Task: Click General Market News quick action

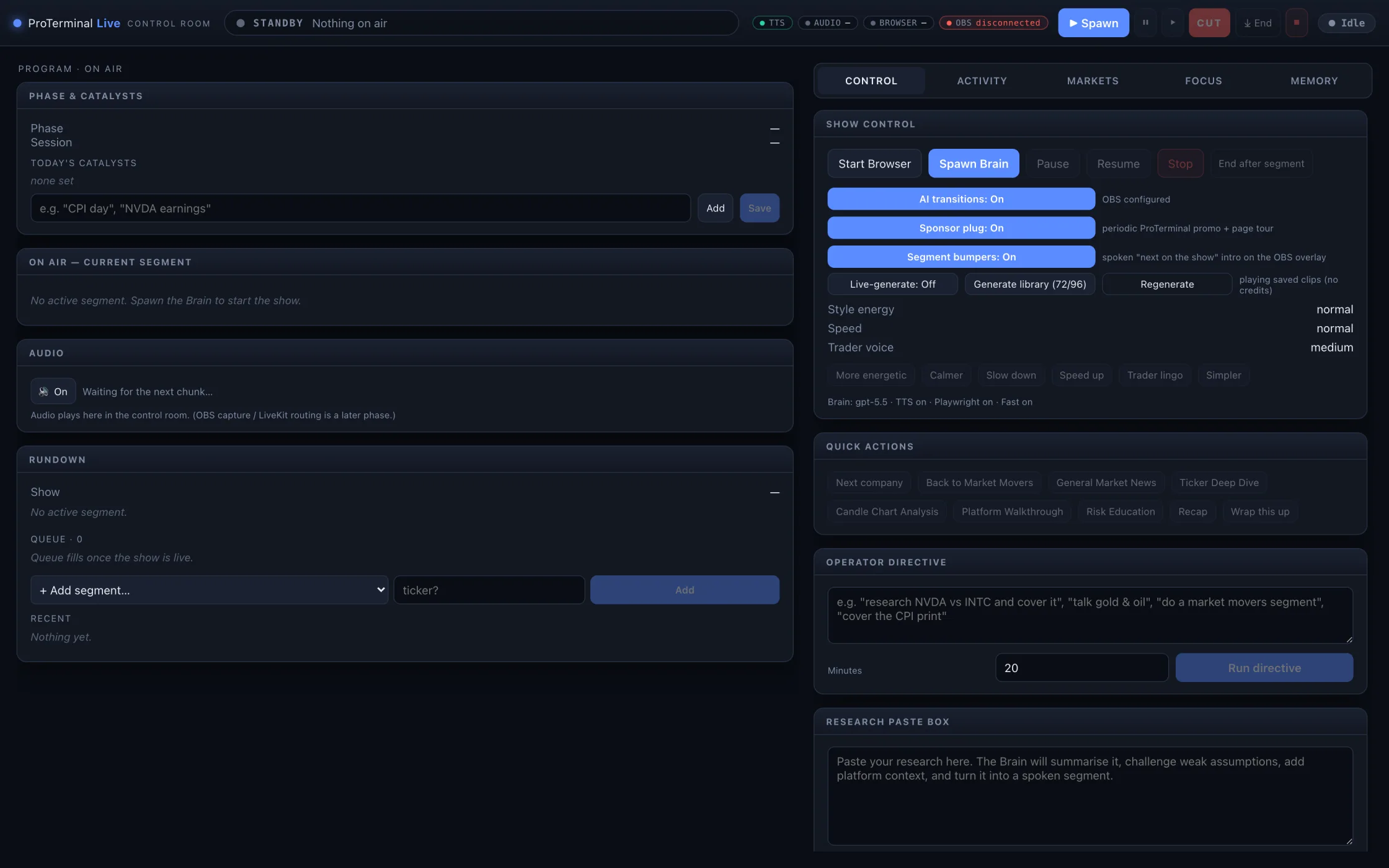Action: click(1106, 482)
